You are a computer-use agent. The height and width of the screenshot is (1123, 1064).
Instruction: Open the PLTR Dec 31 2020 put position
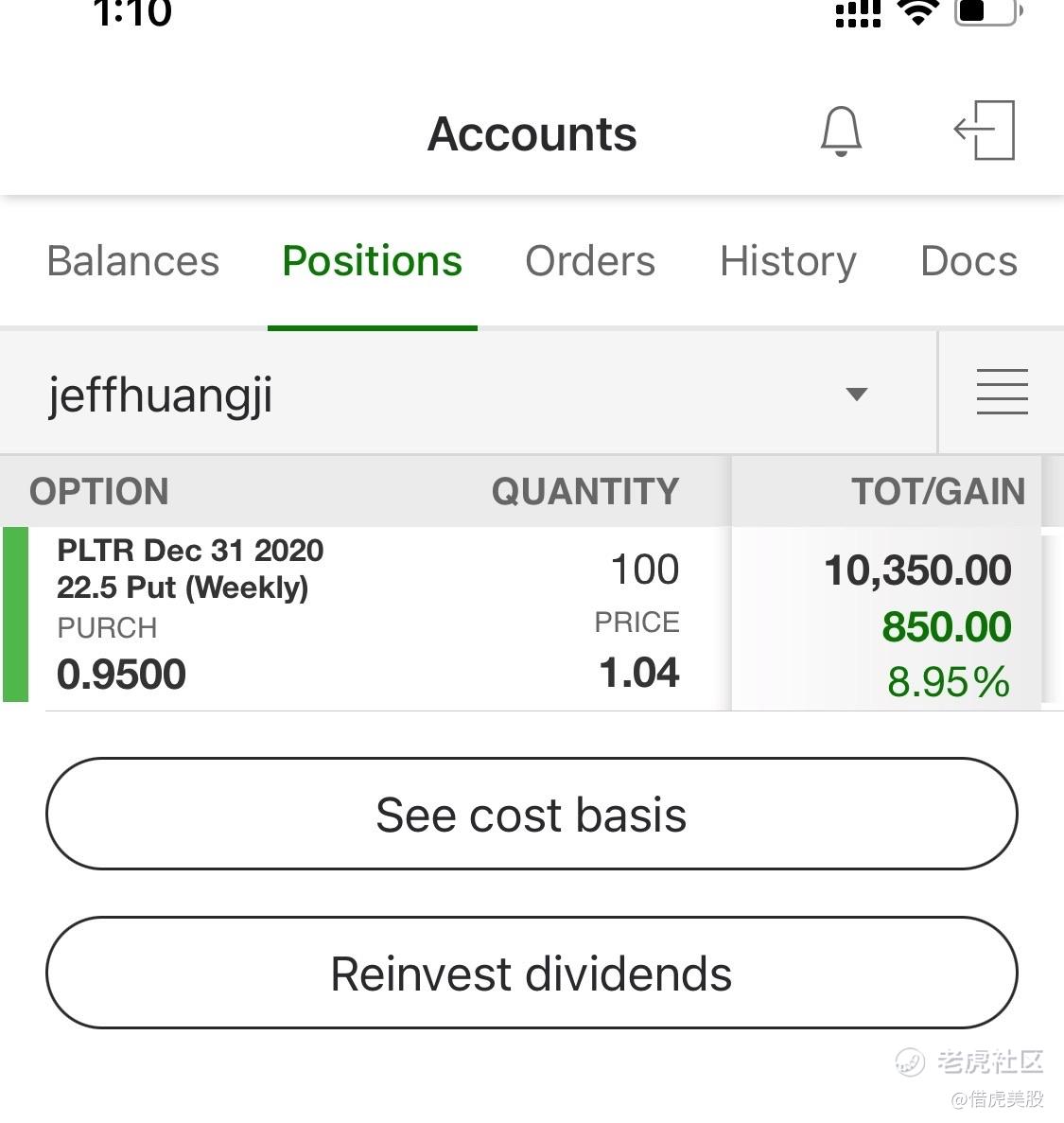pyautogui.click(x=190, y=569)
